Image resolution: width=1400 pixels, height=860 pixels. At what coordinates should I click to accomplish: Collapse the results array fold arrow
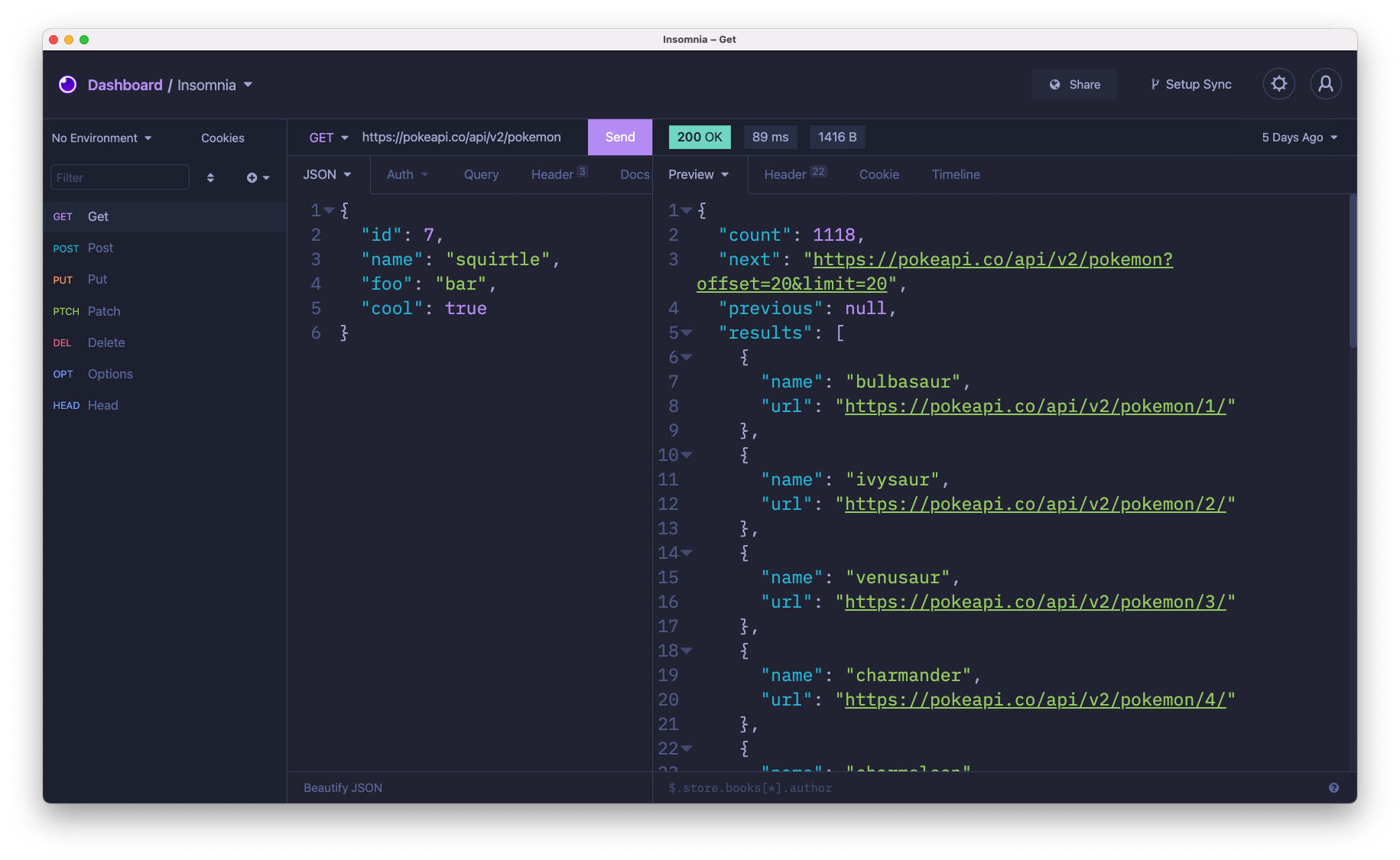pos(687,333)
